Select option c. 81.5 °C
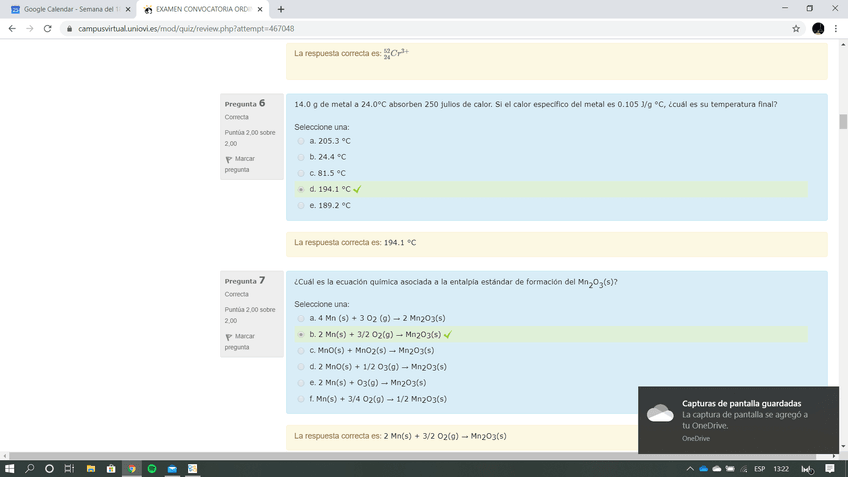Image resolution: width=848 pixels, height=477 pixels. click(x=301, y=174)
